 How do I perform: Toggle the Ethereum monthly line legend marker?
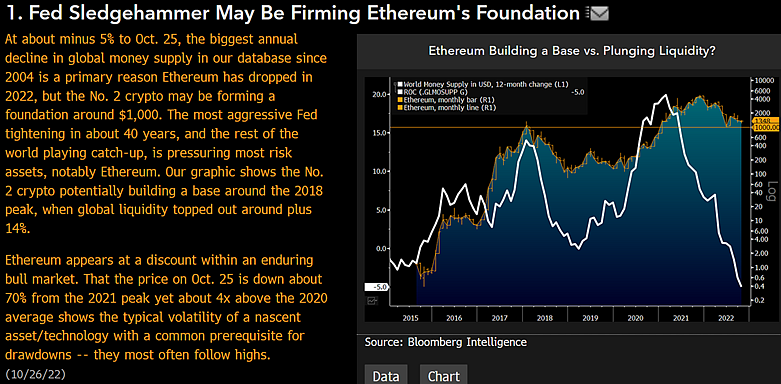pyautogui.click(x=398, y=107)
